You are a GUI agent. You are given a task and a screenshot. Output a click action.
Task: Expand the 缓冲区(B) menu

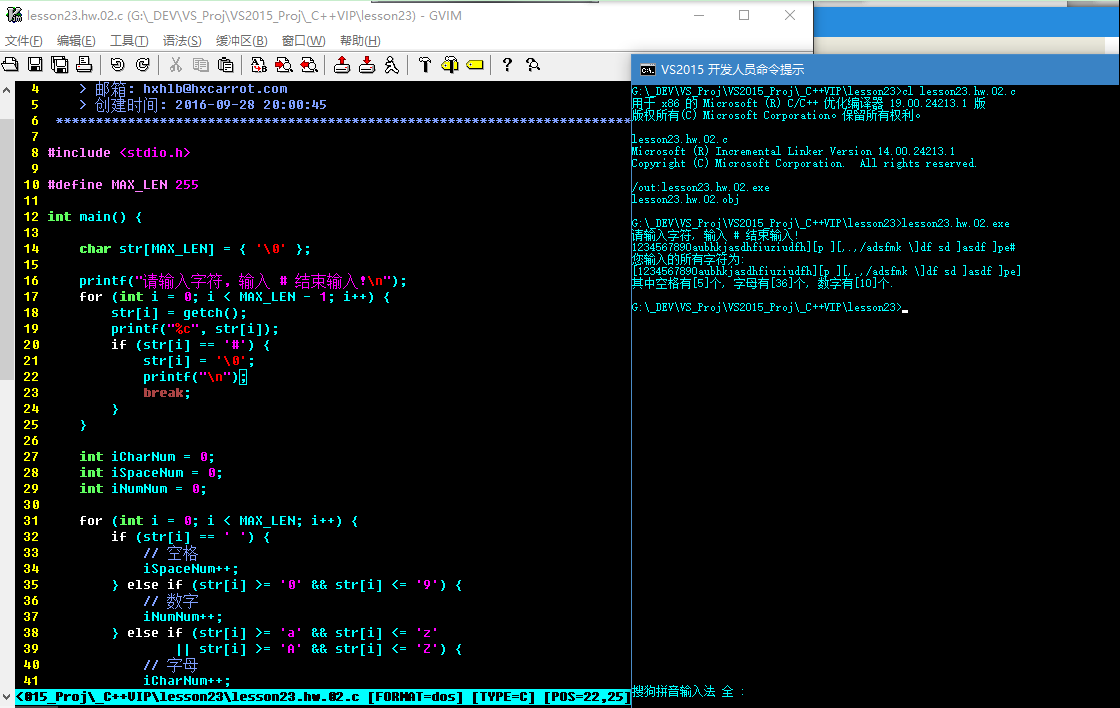point(241,41)
